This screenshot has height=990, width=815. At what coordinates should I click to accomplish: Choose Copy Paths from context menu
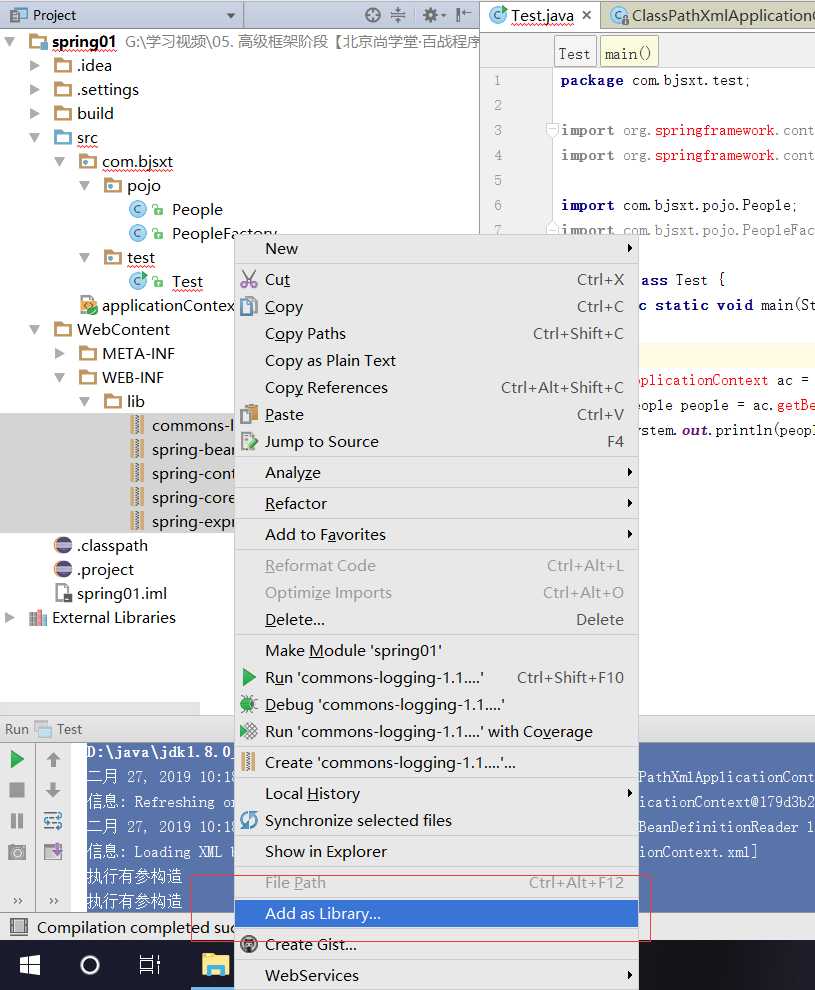click(x=436, y=333)
